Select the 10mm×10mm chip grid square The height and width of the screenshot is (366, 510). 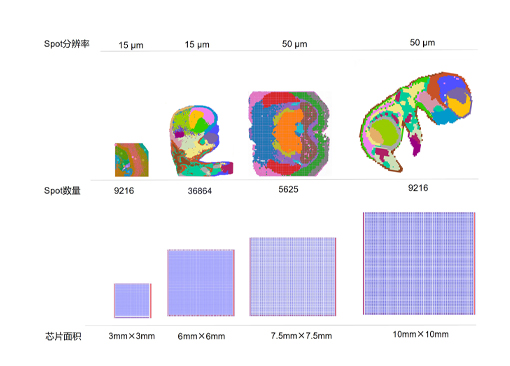(419, 263)
